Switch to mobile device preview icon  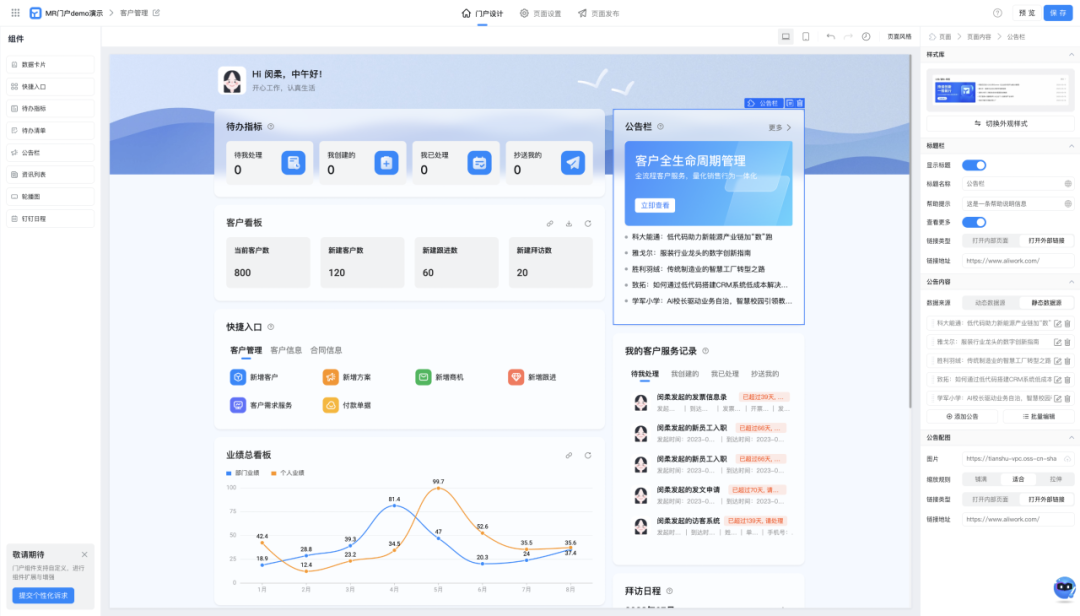tap(806, 36)
